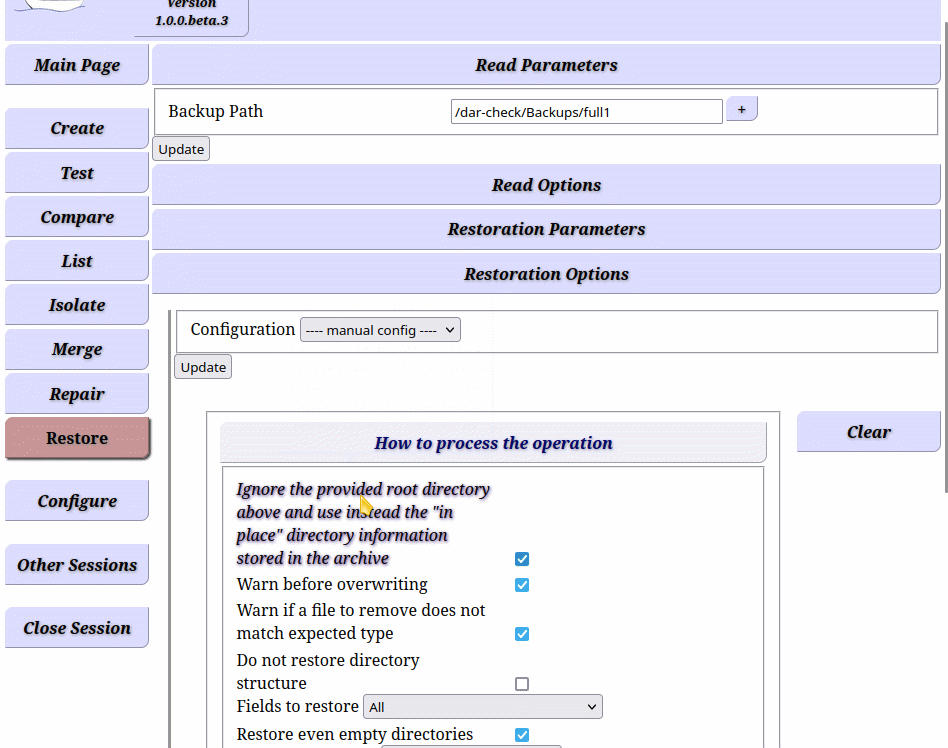Open the Isolate page
Image resolution: width=948 pixels, height=748 pixels.
pyautogui.click(x=77, y=305)
